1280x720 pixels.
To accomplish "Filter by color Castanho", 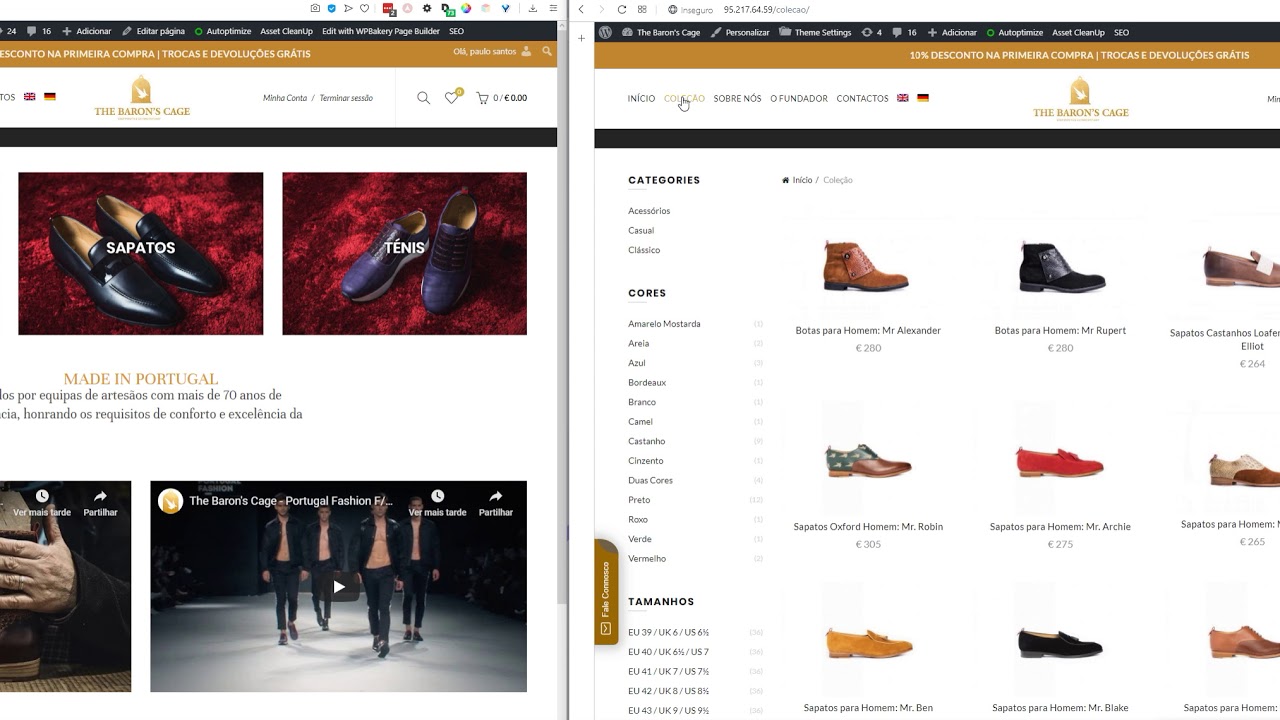I will click(646, 441).
